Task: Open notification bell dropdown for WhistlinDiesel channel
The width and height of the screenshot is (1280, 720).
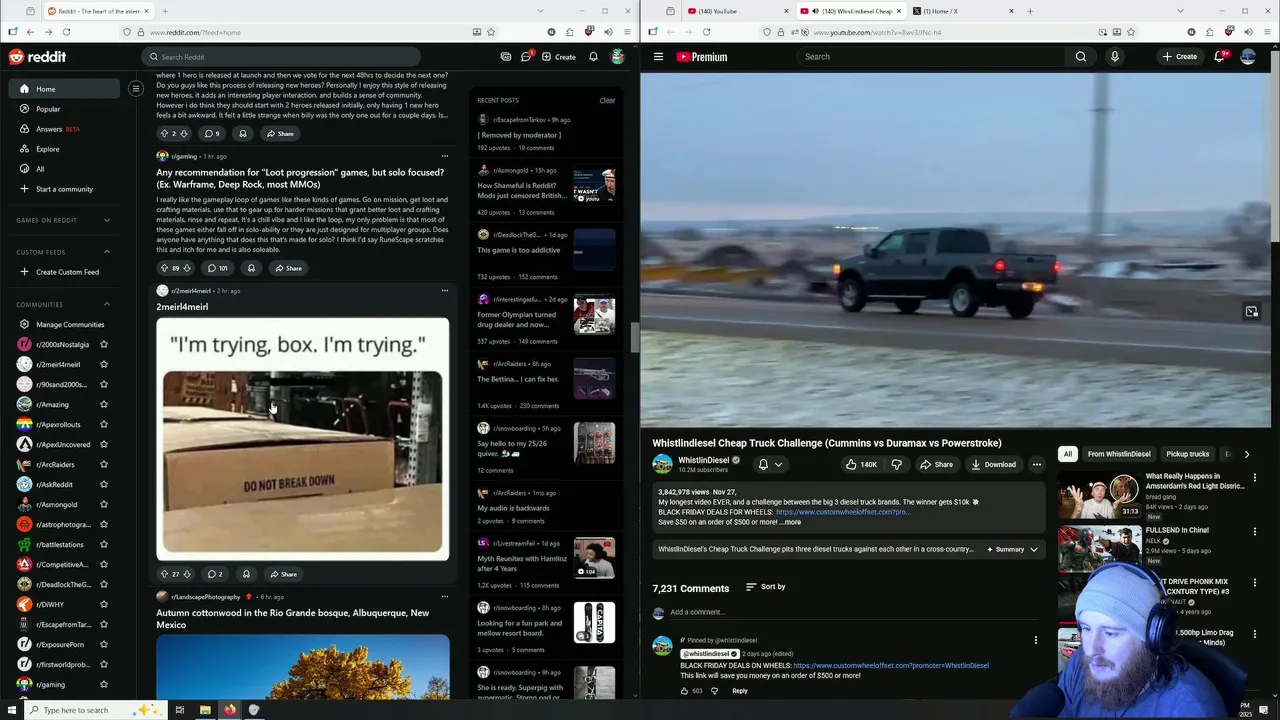Action: click(x=769, y=464)
